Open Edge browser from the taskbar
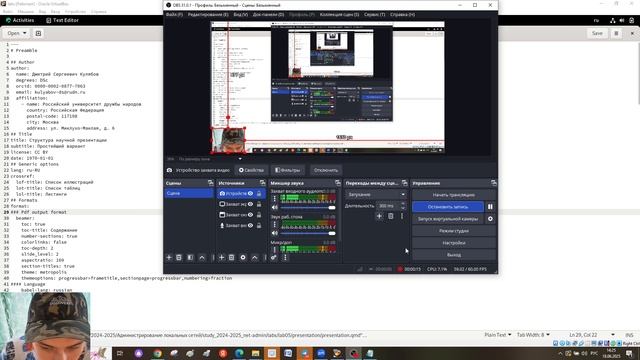The height and width of the screenshot is (360, 640). [x=239, y=353]
